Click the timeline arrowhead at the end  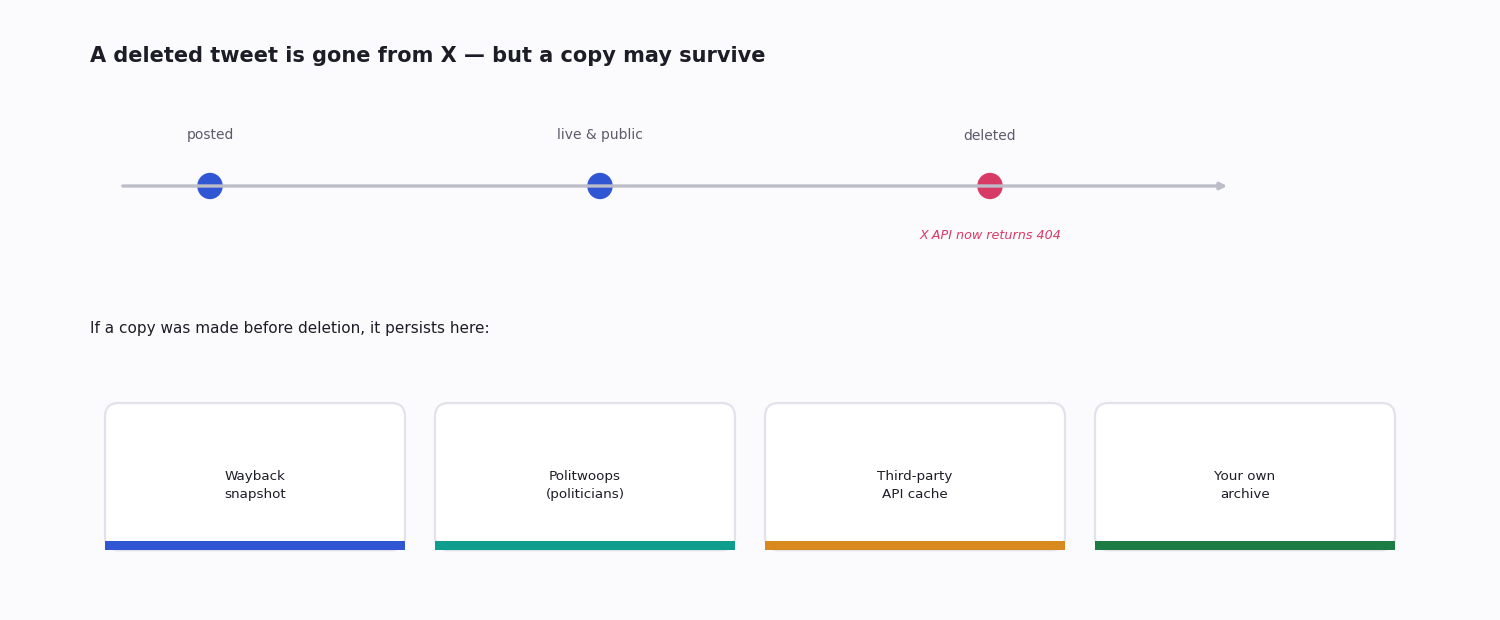[x=1221, y=186]
